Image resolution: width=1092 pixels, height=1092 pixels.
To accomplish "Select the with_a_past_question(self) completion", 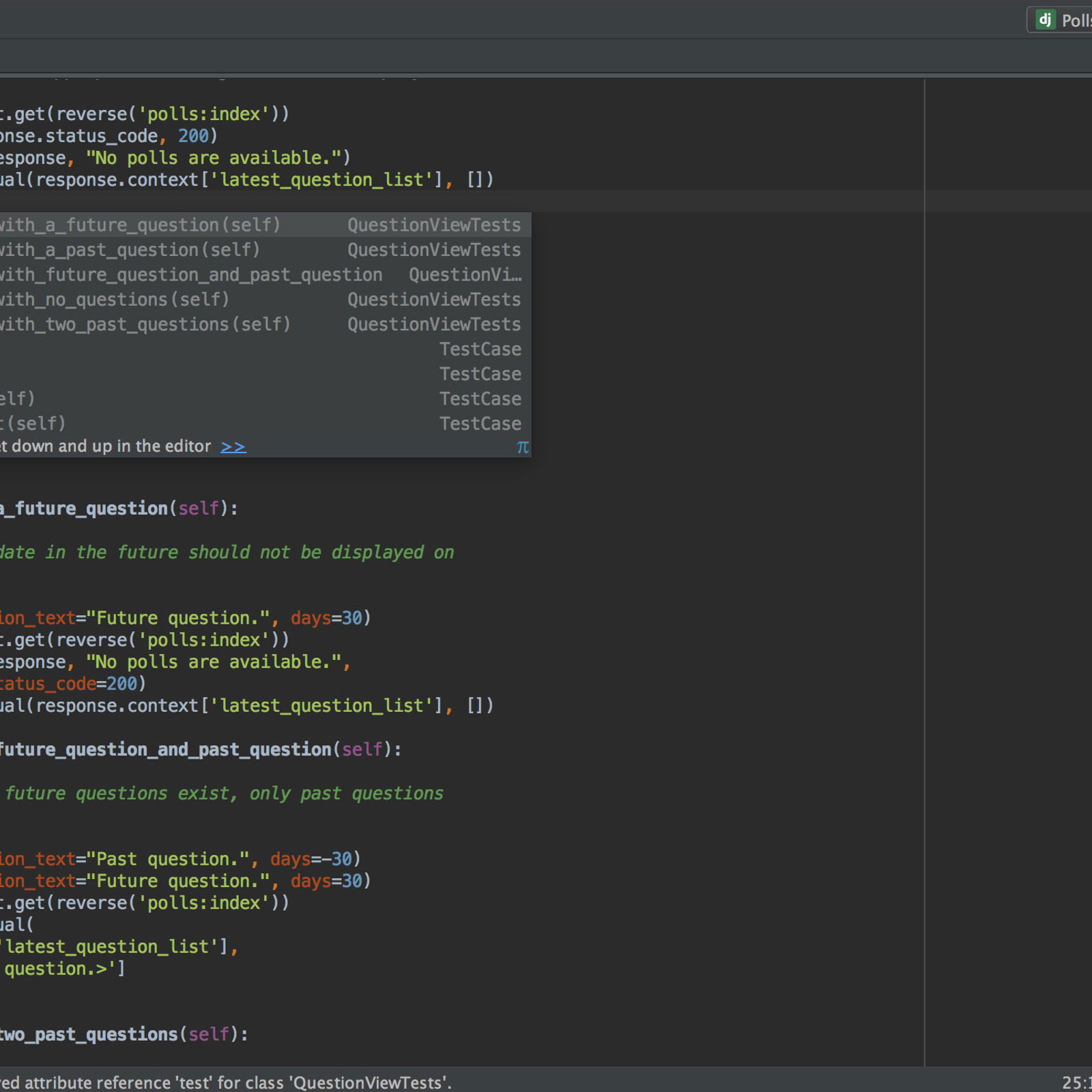I will coord(265,250).
